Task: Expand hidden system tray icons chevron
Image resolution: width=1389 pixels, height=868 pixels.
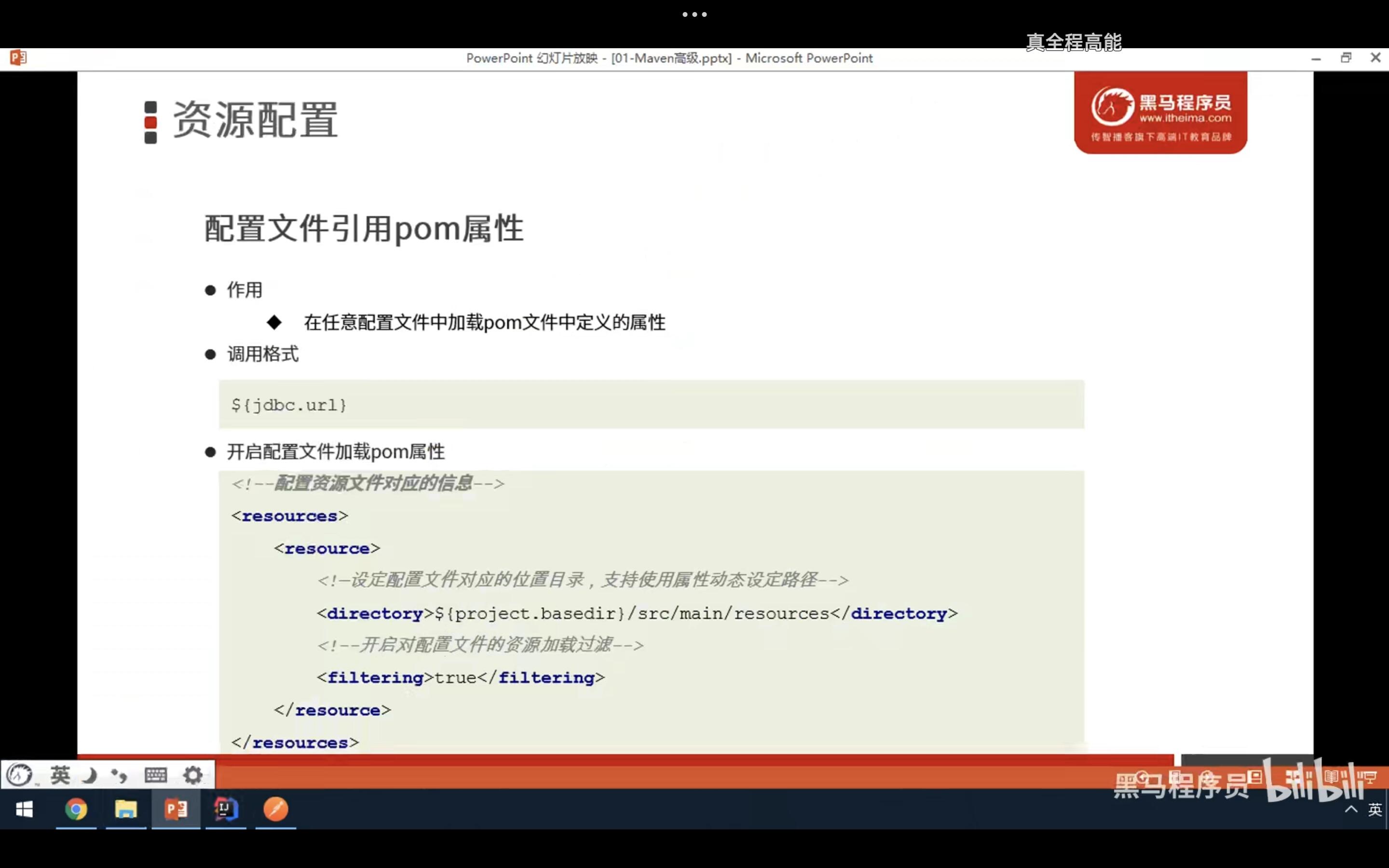Action: pos(1351,809)
